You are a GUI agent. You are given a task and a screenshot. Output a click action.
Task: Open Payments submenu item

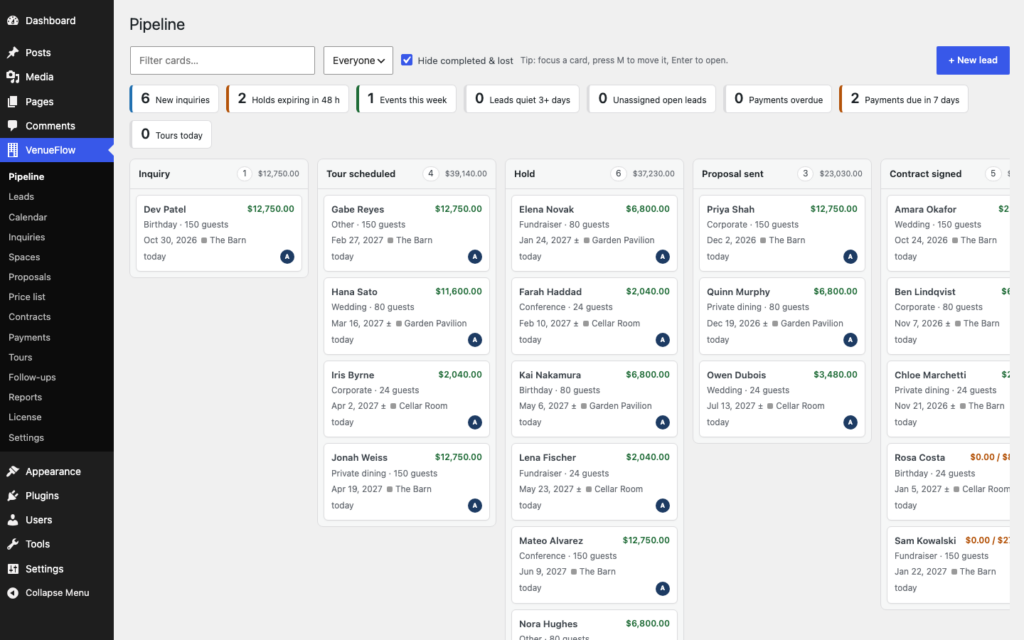[x=29, y=338]
